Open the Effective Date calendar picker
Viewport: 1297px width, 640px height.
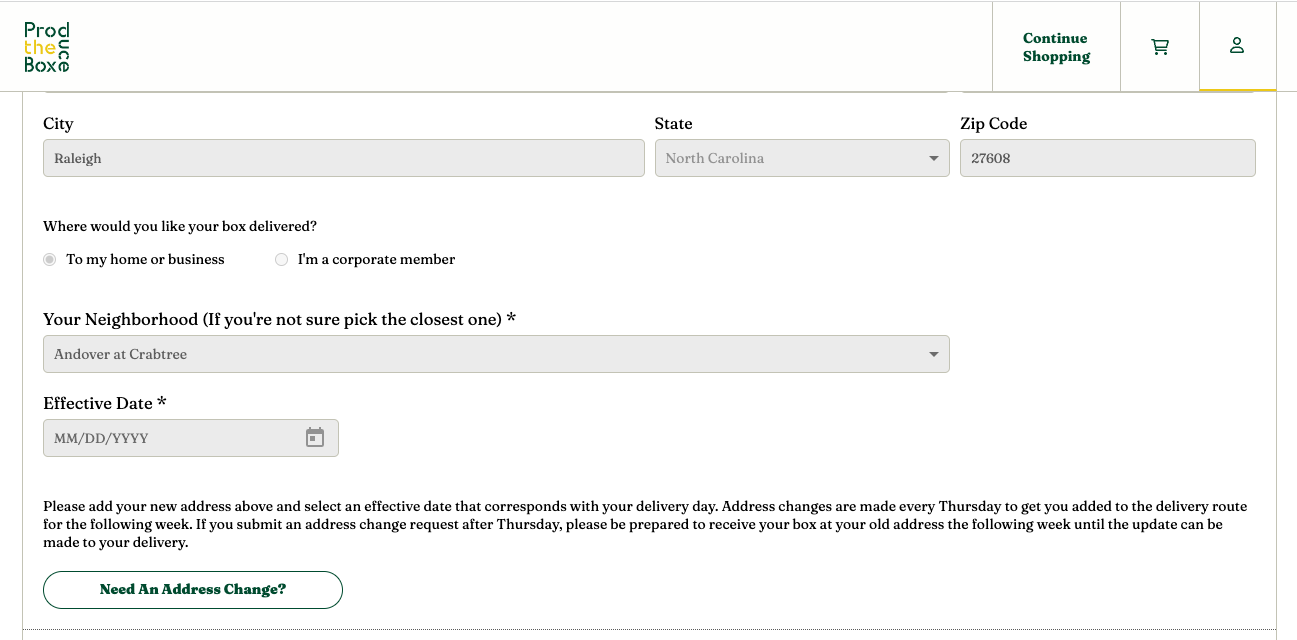[315, 438]
